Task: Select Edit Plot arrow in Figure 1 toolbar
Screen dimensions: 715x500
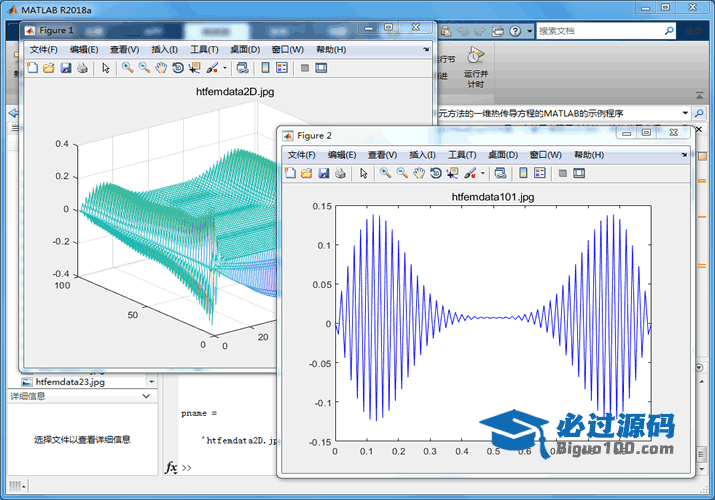Action: (106, 68)
